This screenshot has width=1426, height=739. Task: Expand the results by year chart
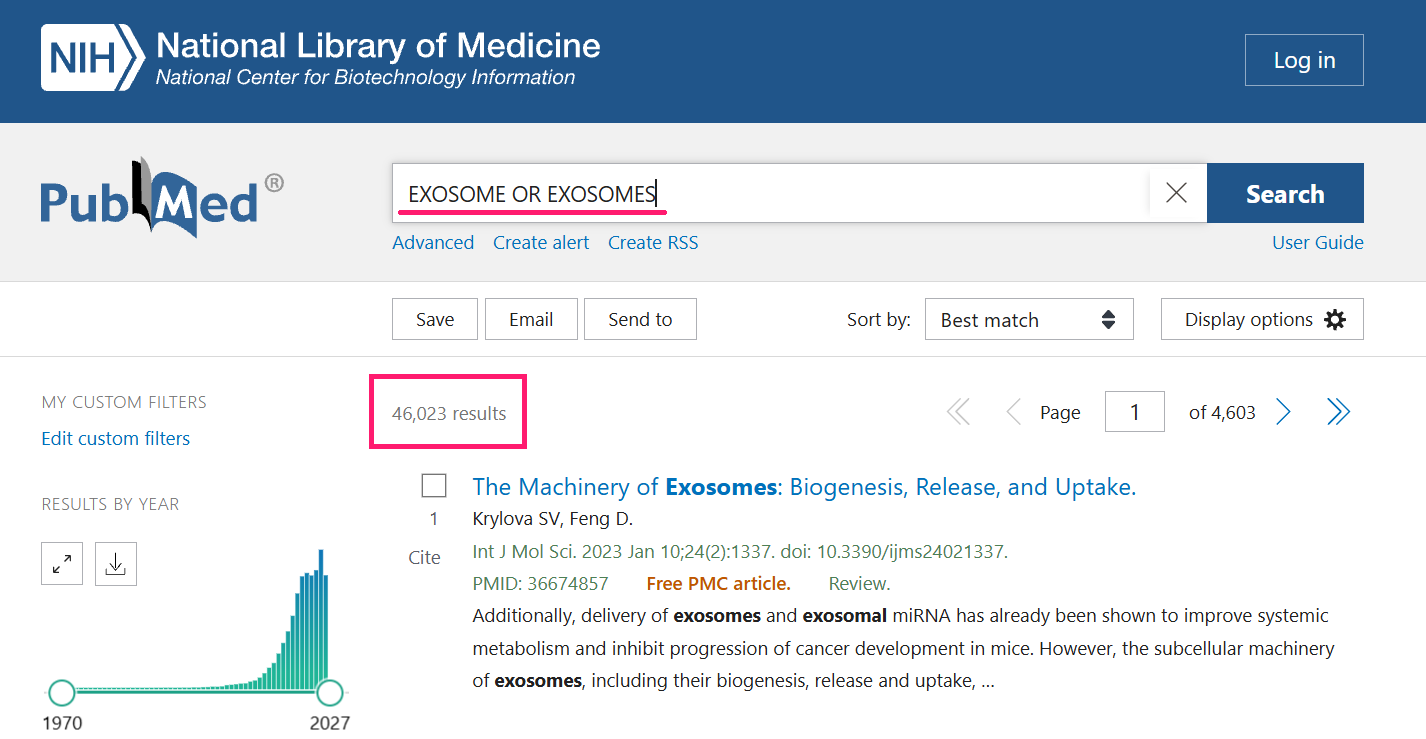click(62, 565)
